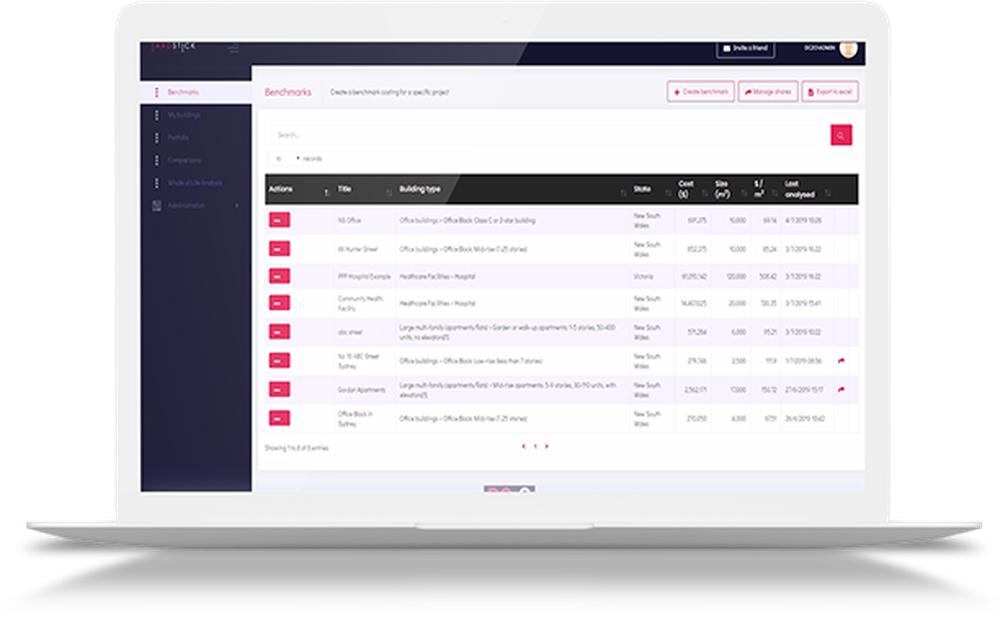The image size is (1000, 622).
Task: Expand the Administration submenu chevron
Action: tap(237, 206)
